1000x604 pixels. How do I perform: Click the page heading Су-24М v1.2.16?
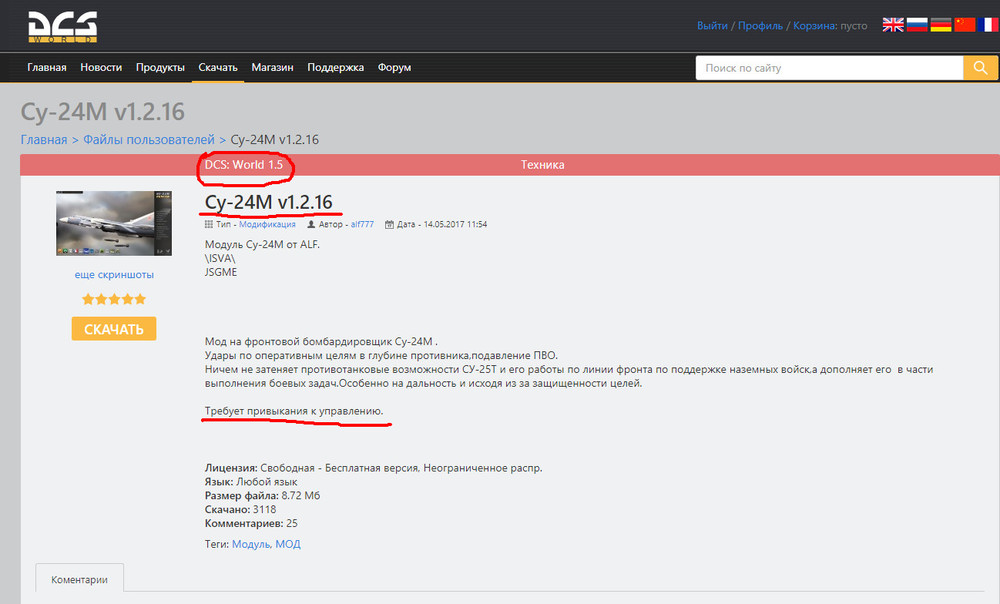(103, 112)
